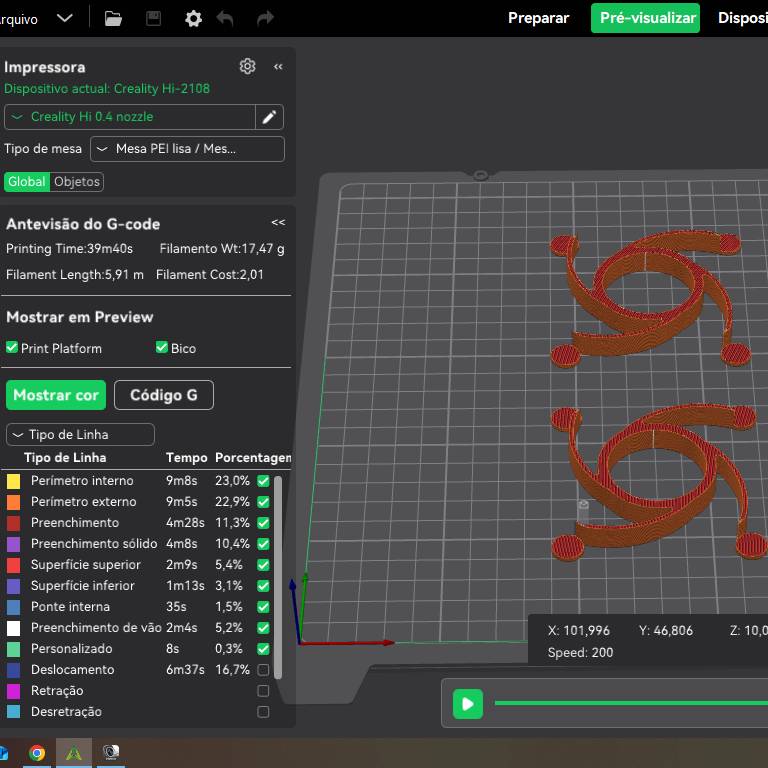The width and height of the screenshot is (768, 768).
Task: Click the redo arrow icon
Action: click(x=265, y=18)
